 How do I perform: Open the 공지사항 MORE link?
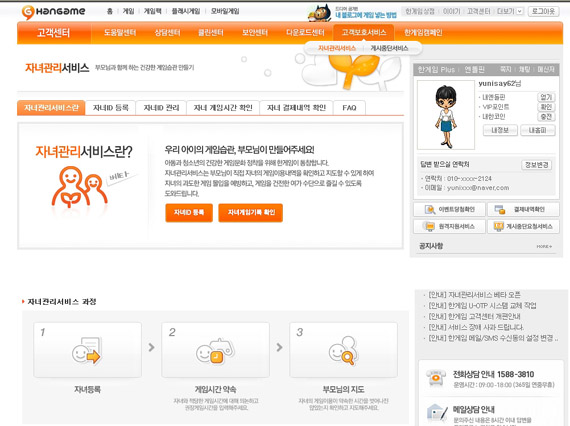pos(544,246)
